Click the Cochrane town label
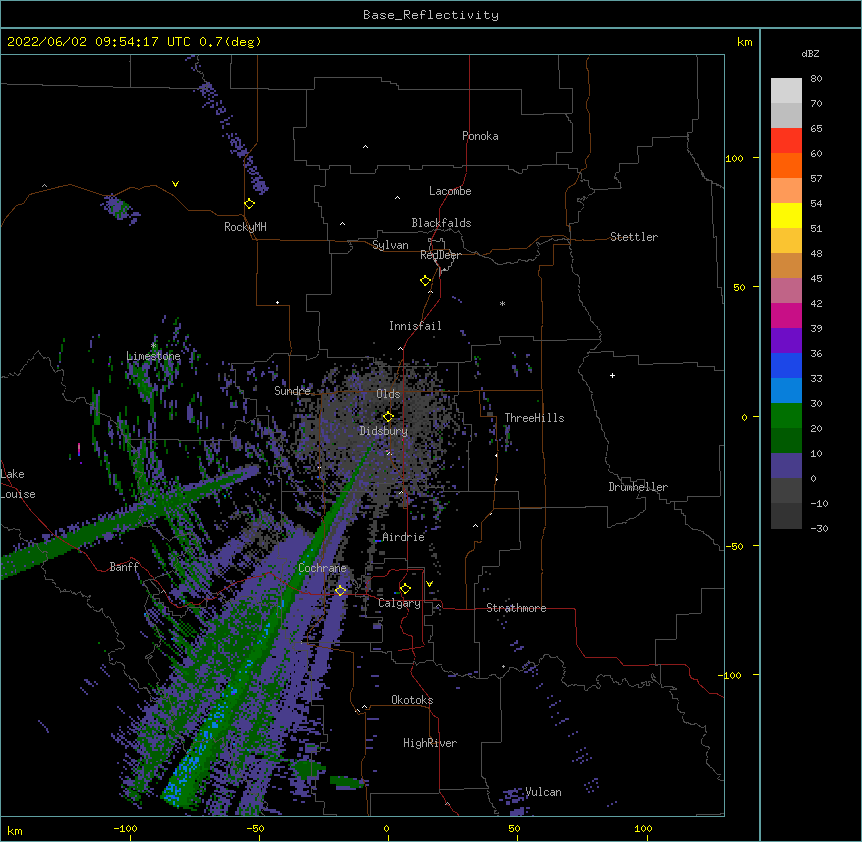Screen dimensions: 862x842 (322, 568)
